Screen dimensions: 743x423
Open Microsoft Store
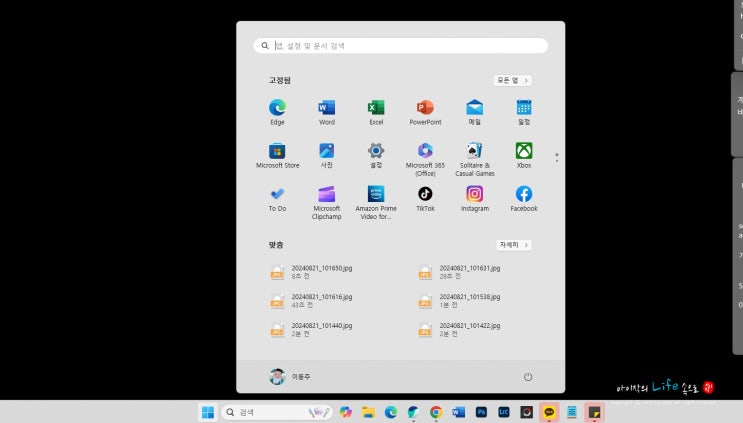277,155
